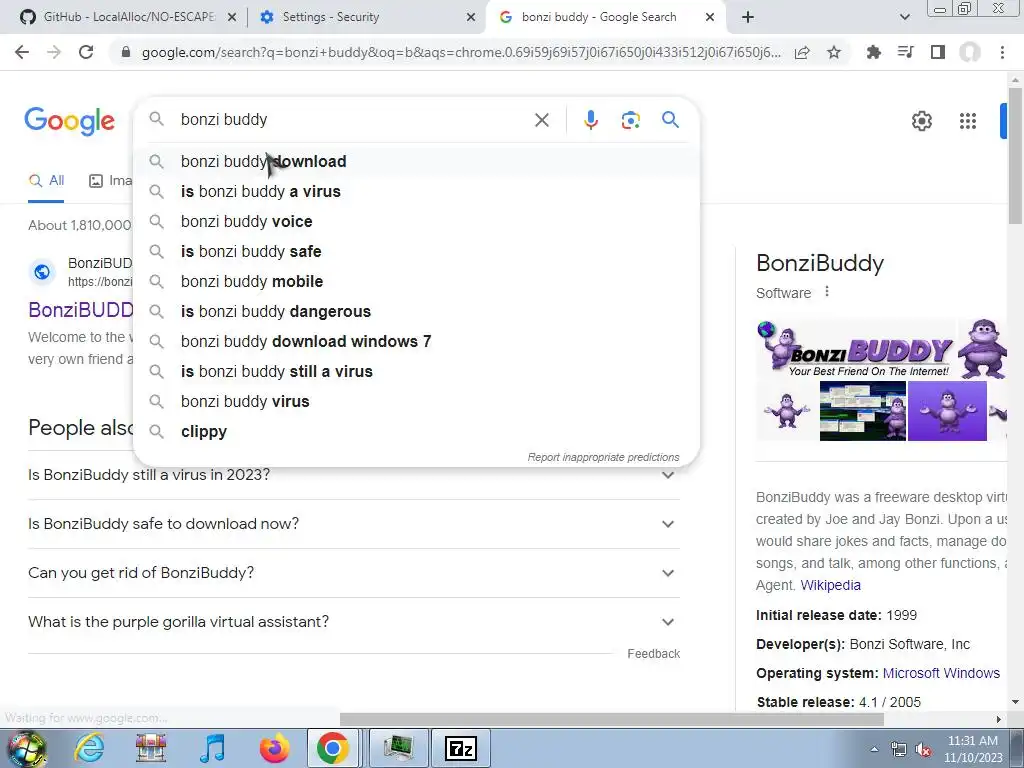1024x768 pixels.
Task: Click the vertical page scrollbar thumb
Action: click(1015, 155)
